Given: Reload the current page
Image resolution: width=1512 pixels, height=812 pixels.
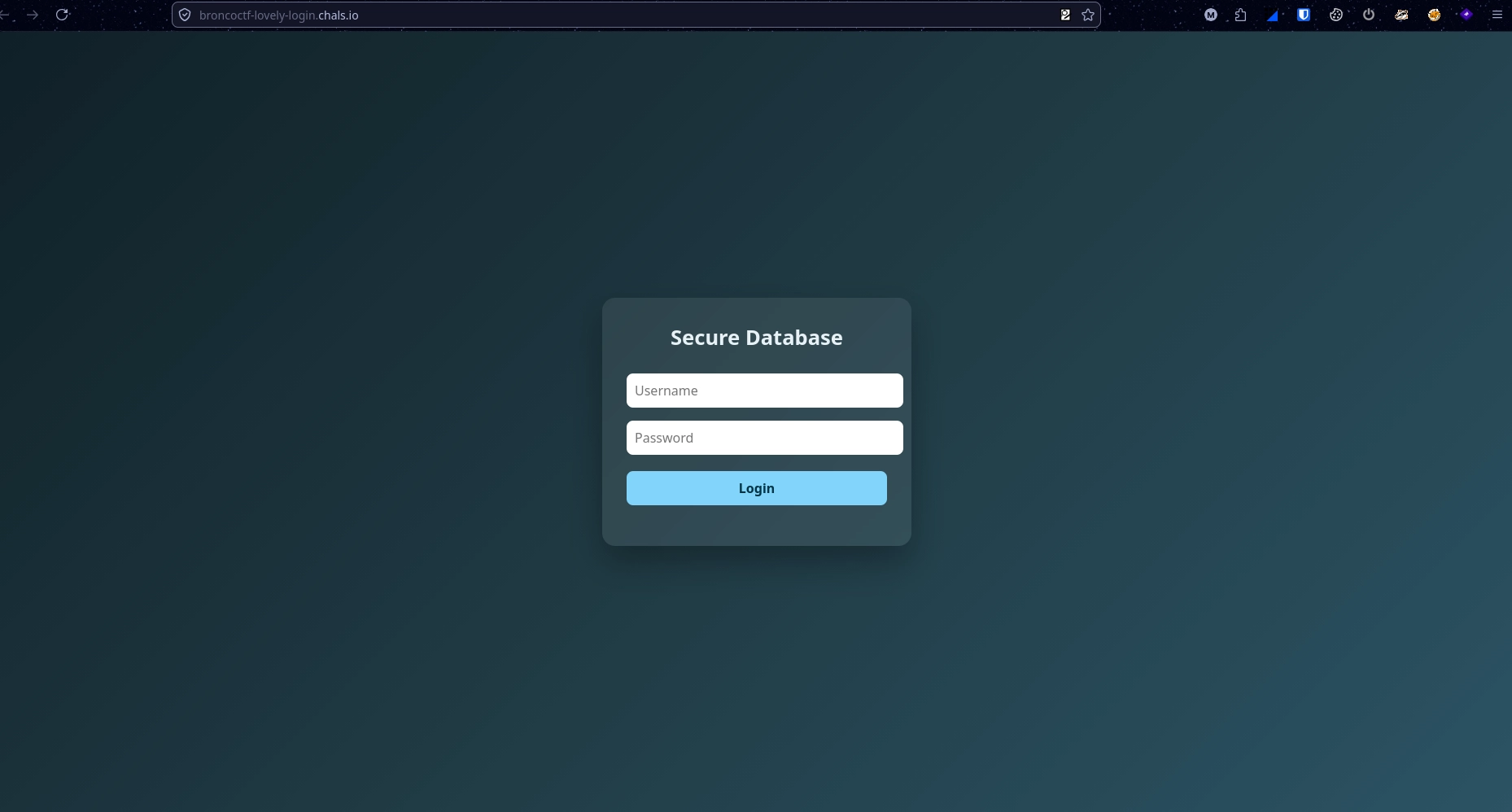Looking at the screenshot, I should [62, 15].
